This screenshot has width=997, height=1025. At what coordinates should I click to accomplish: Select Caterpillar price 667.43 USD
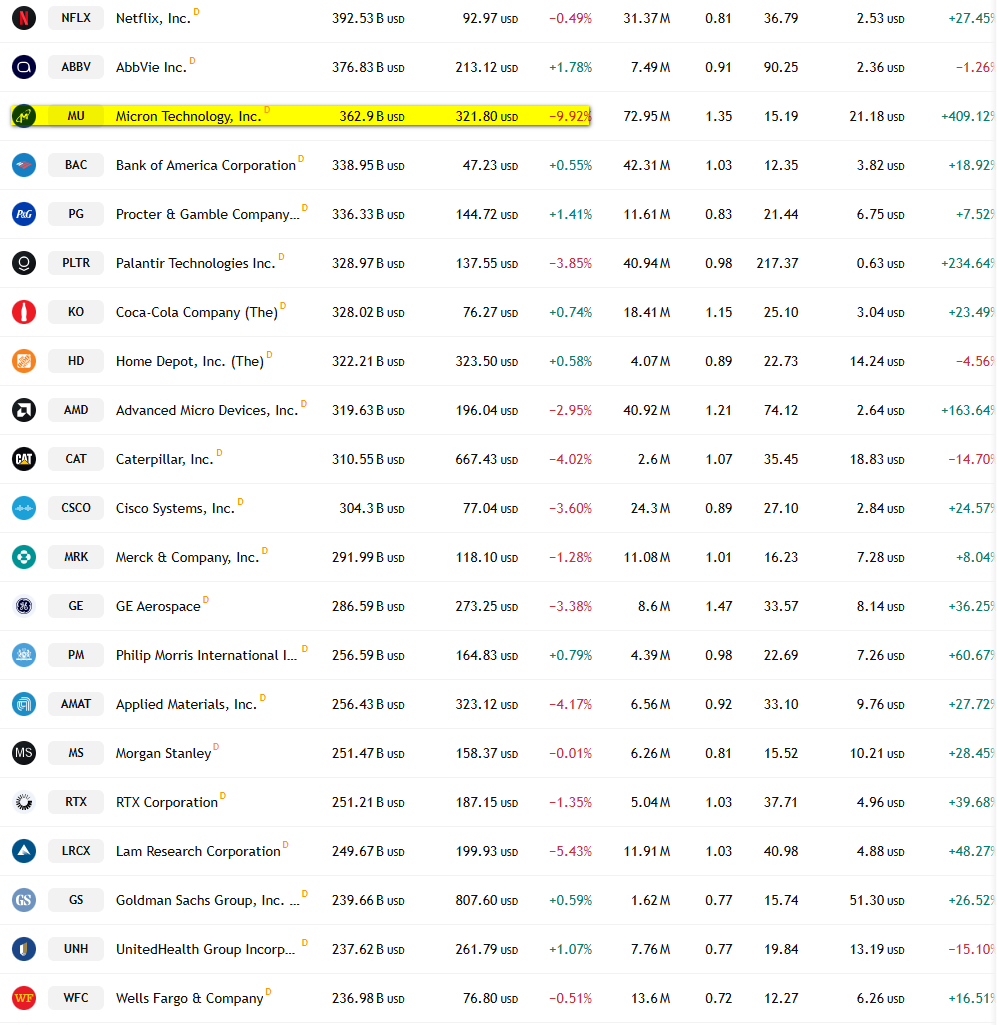[487, 460]
